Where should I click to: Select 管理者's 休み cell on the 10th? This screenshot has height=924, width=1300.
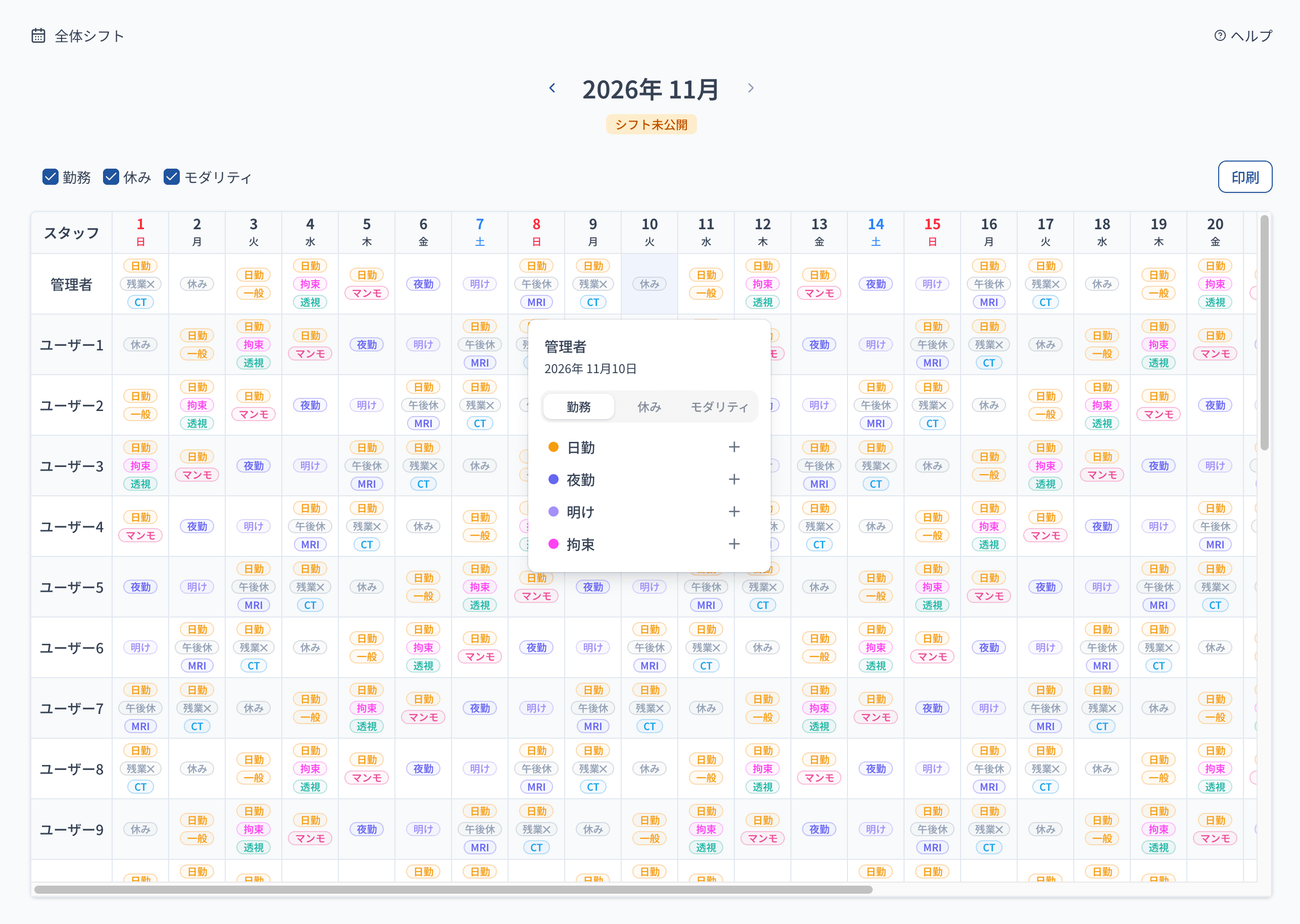tap(649, 284)
